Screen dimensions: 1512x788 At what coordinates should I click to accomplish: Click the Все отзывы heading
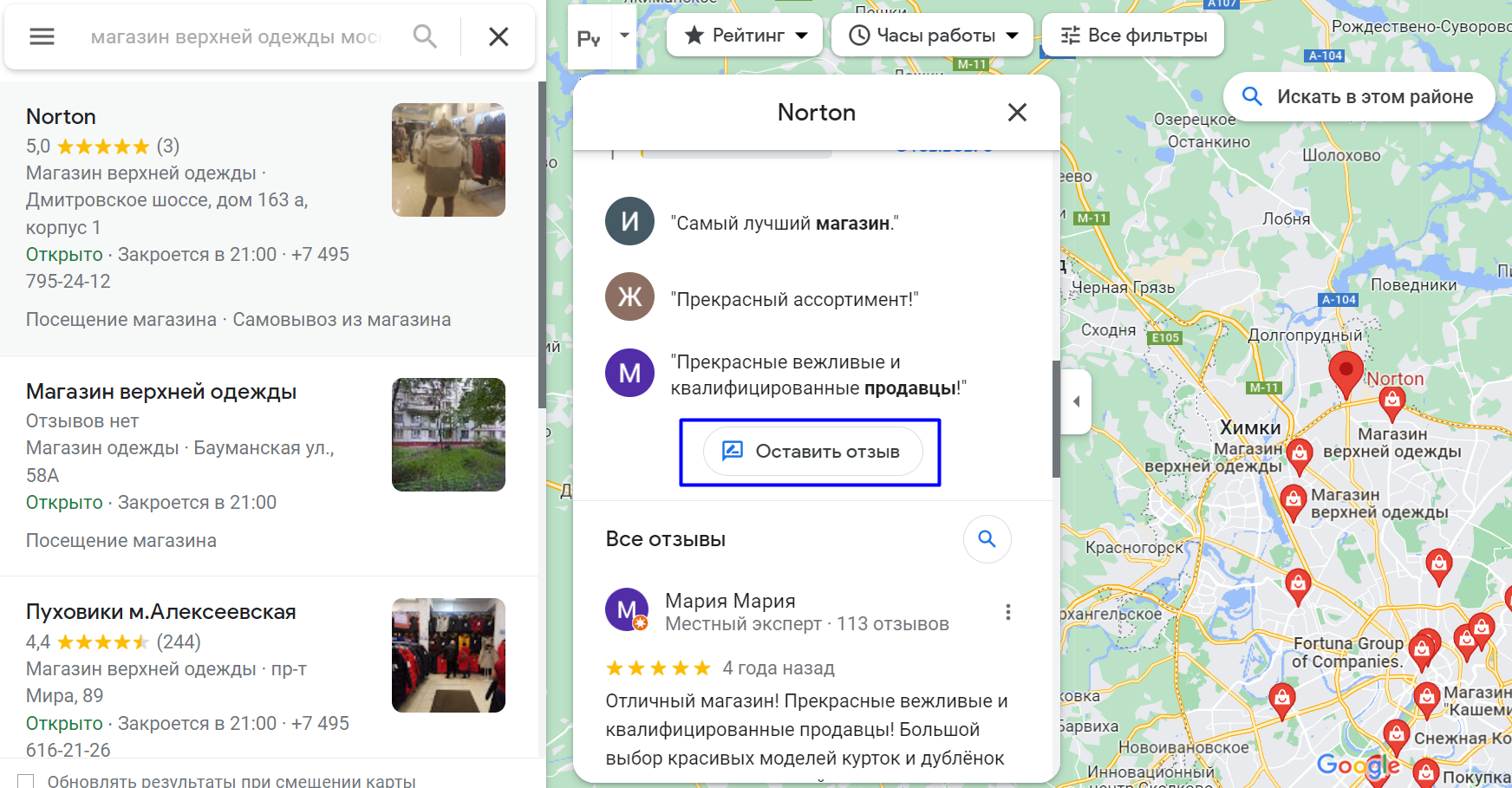pos(666,539)
